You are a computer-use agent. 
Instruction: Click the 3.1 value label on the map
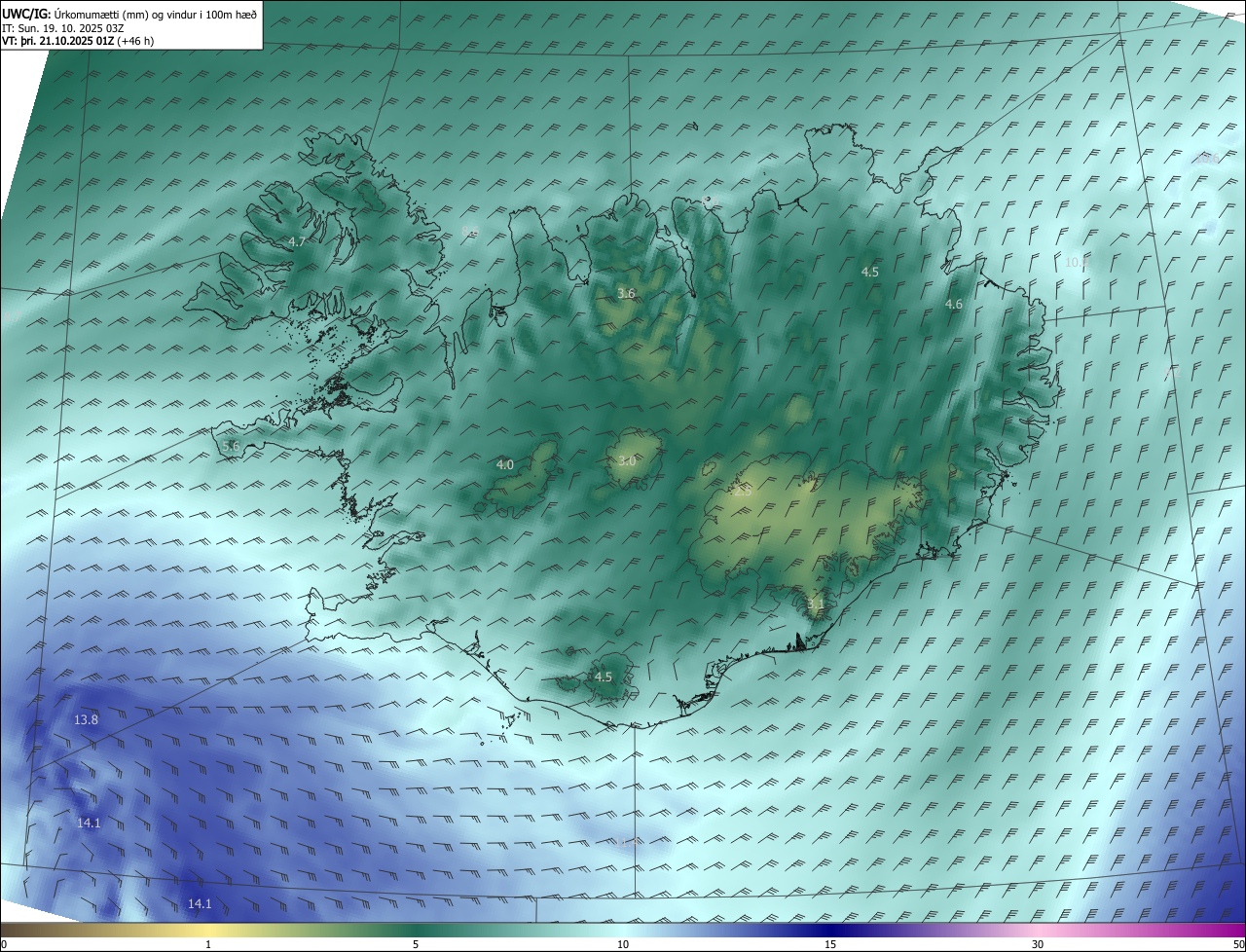[816, 604]
